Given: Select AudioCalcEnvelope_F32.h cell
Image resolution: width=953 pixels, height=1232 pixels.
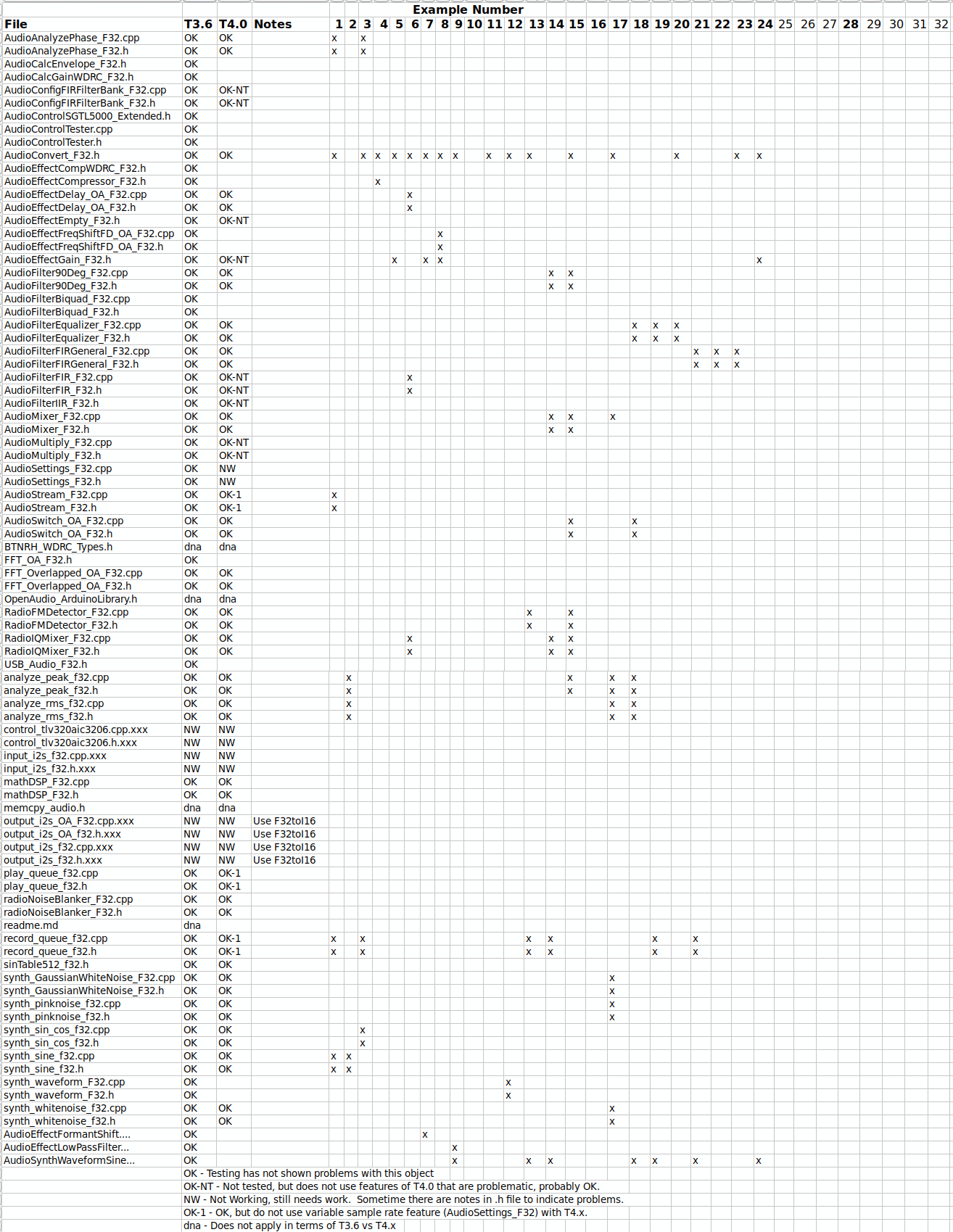Looking at the screenshot, I should pyautogui.click(x=91, y=64).
